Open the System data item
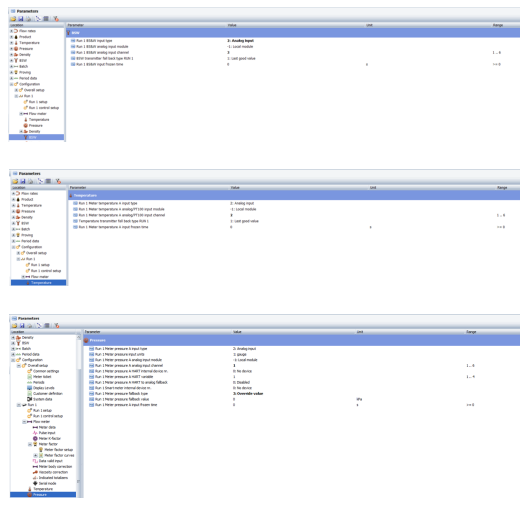The height and width of the screenshot is (509, 532). coord(42,399)
